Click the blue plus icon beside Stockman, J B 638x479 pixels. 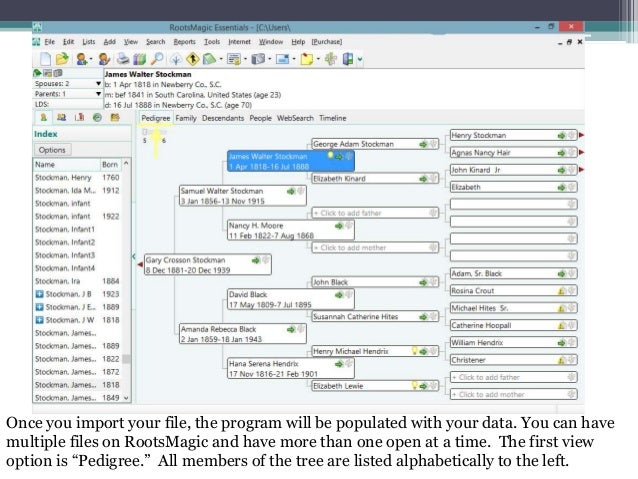39,295
